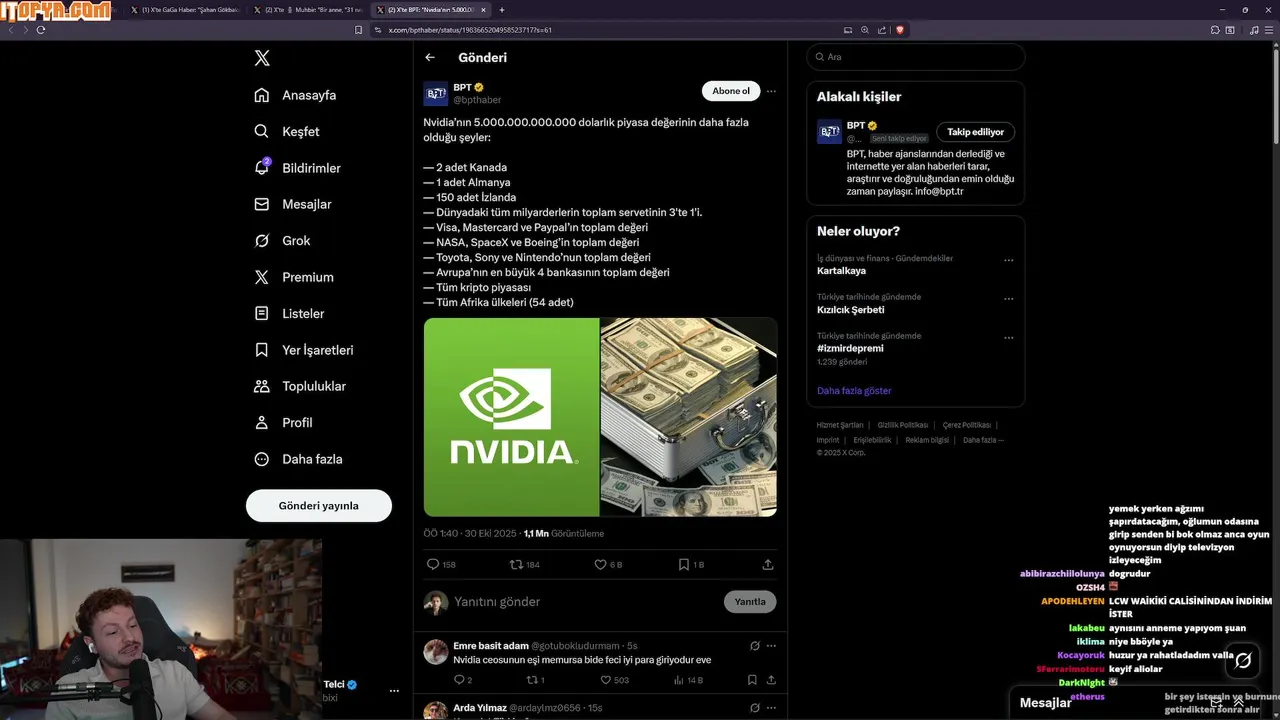Open the cash briefcase image
Image resolution: width=1280 pixels, height=720 pixels.
(x=689, y=417)
